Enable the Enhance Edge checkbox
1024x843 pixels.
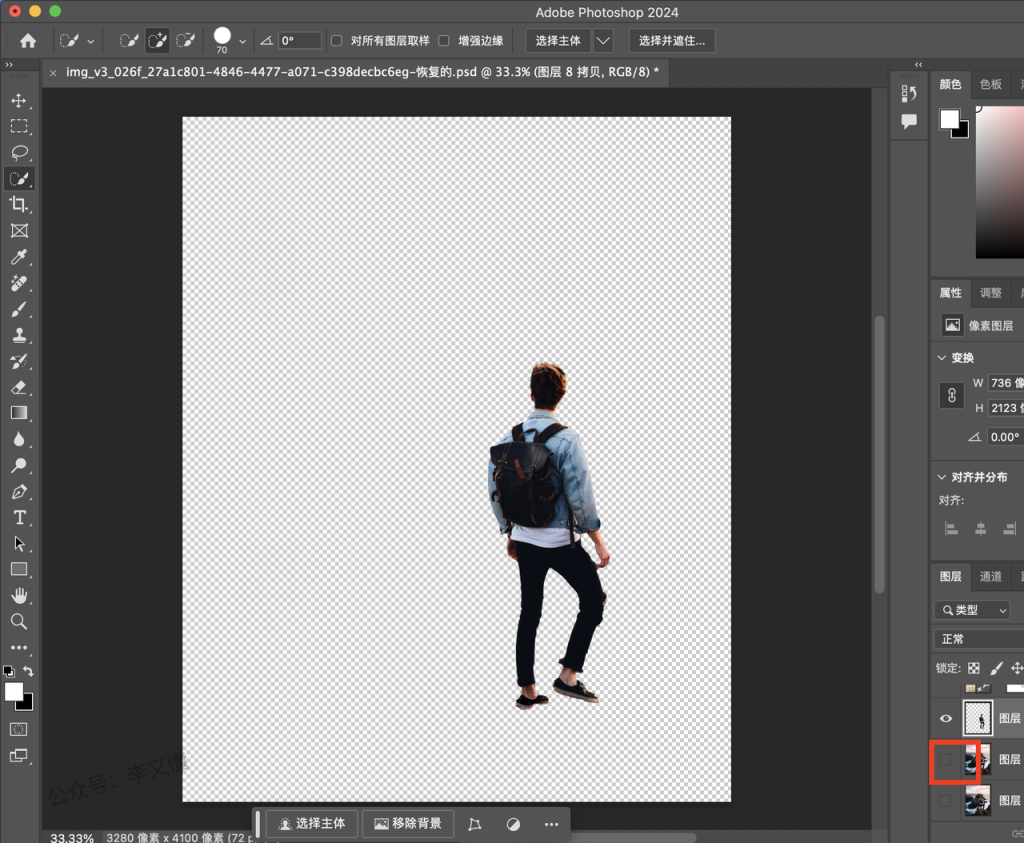click(443, 40)
